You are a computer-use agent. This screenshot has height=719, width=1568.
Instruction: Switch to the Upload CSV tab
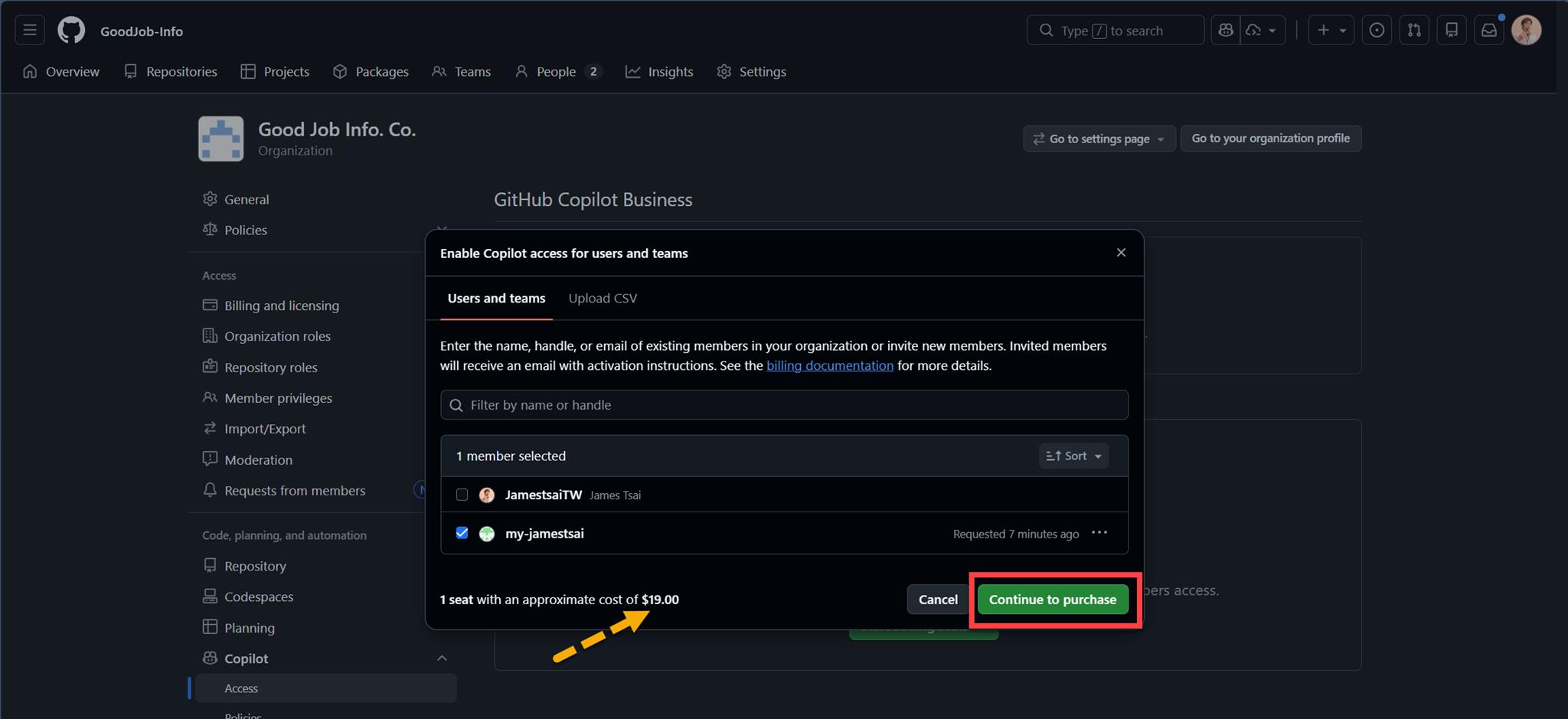[603, 299]
